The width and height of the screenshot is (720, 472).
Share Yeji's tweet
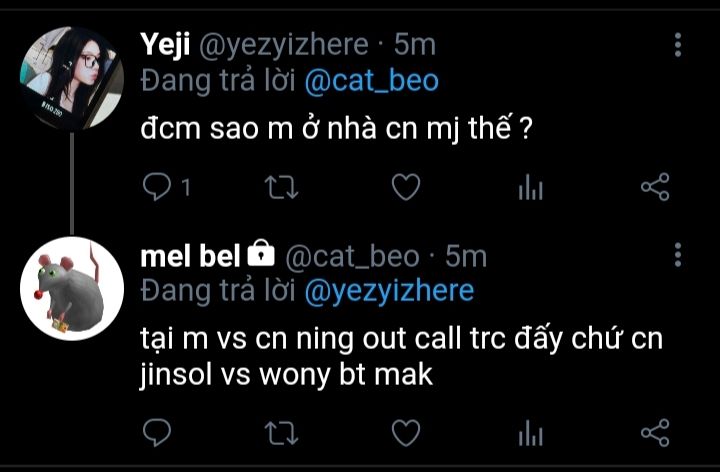point(655,187)
